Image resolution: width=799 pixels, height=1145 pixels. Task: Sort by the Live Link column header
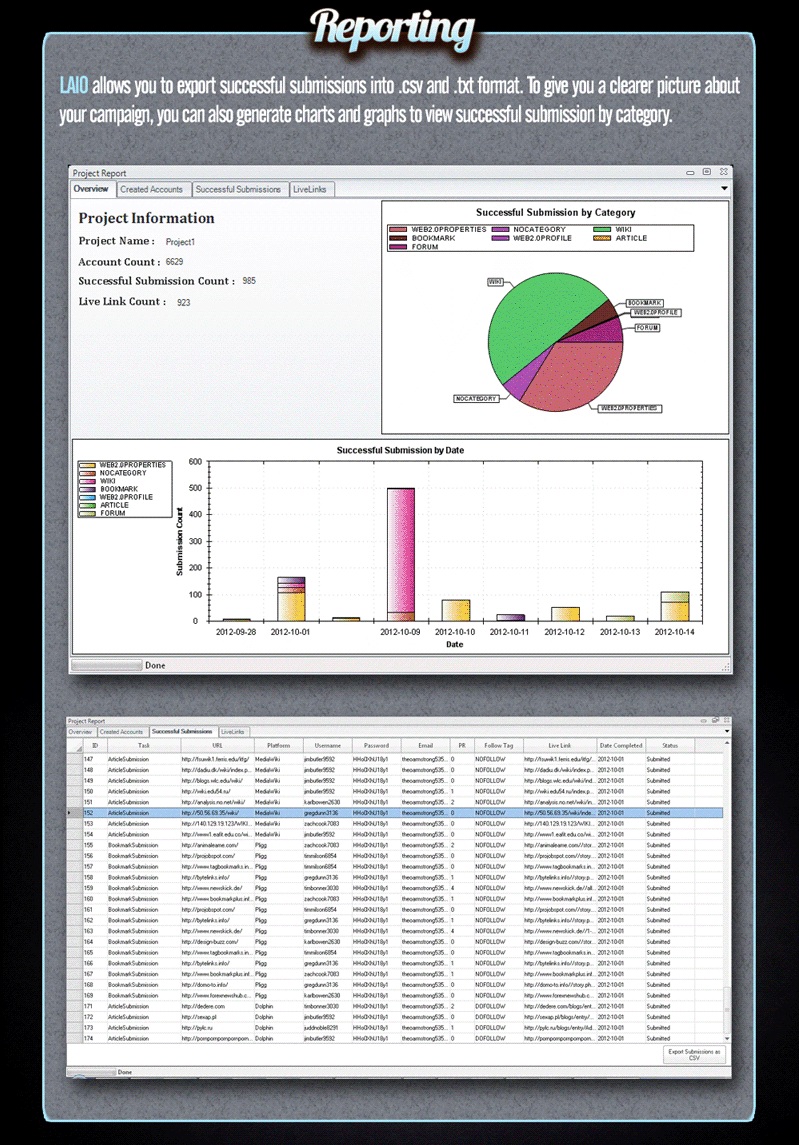[x=559, y=746]
